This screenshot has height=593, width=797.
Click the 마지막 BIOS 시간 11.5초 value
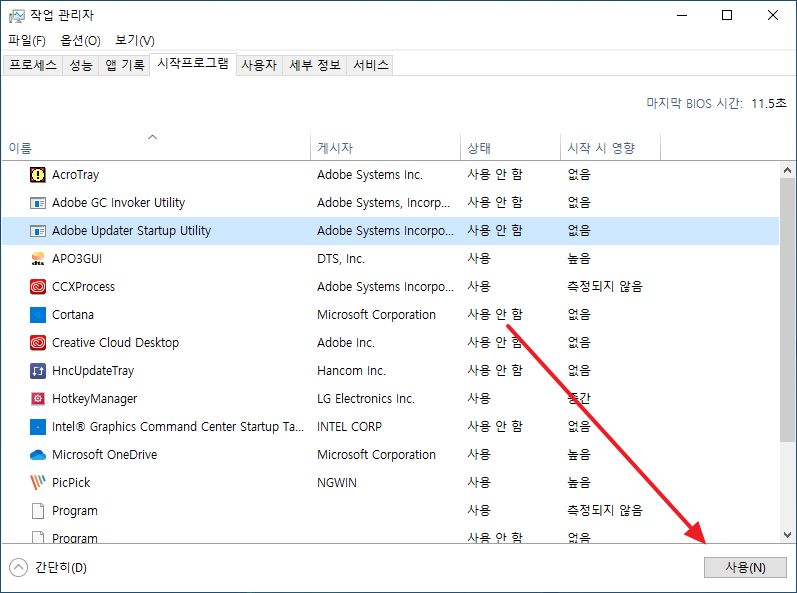[x=769, y=104]
